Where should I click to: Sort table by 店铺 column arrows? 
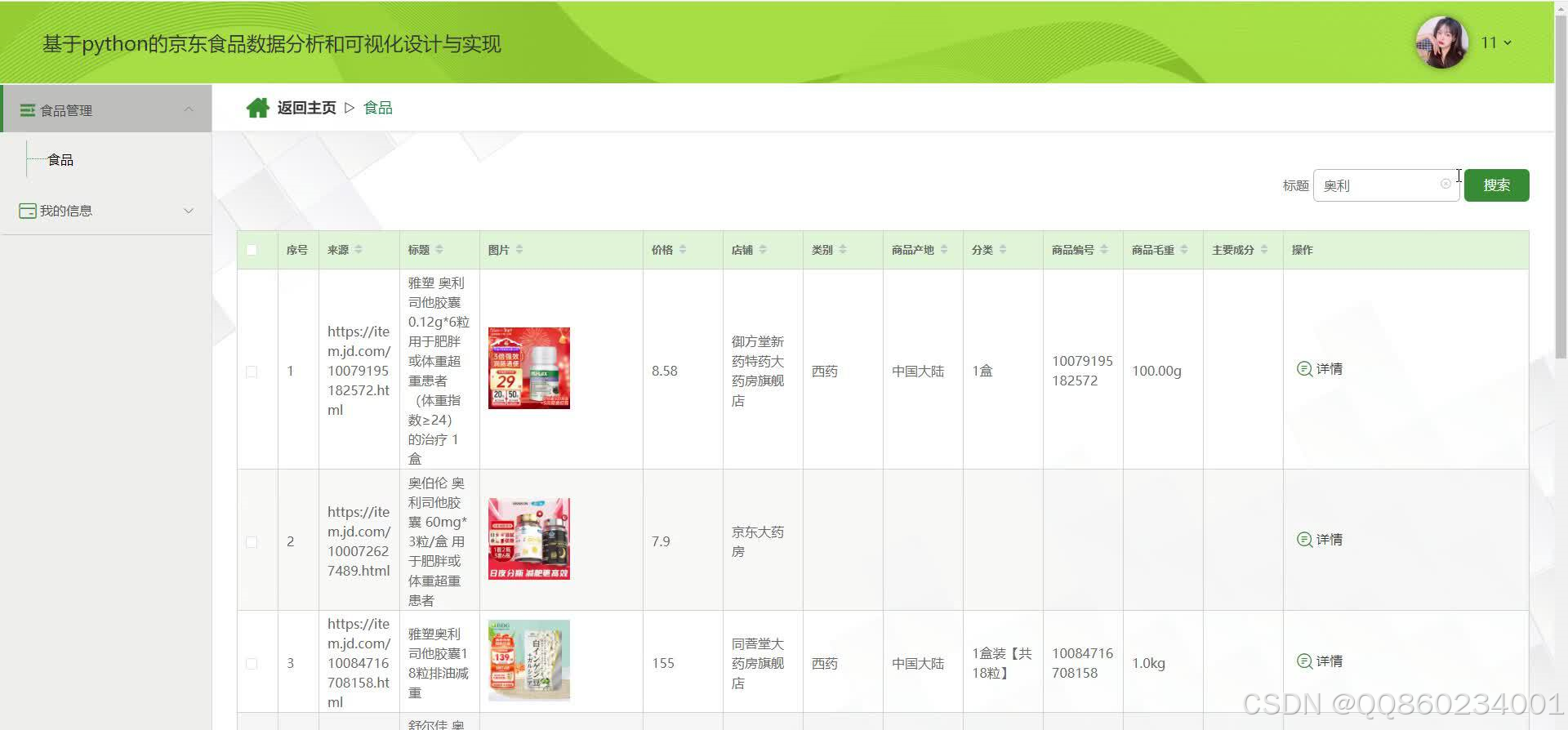point(763,249)
